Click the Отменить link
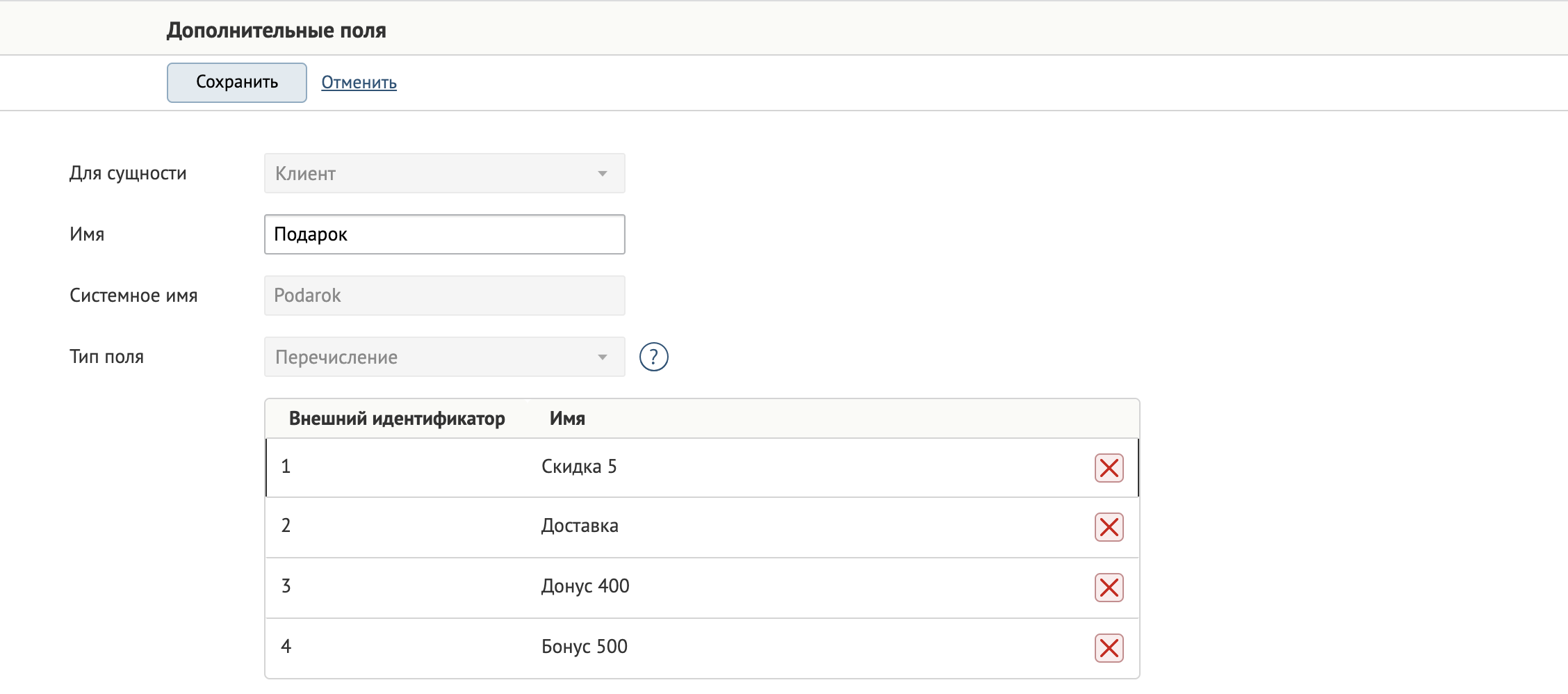The height and width of the screenshot is (694, 1568). pos(359,83)
